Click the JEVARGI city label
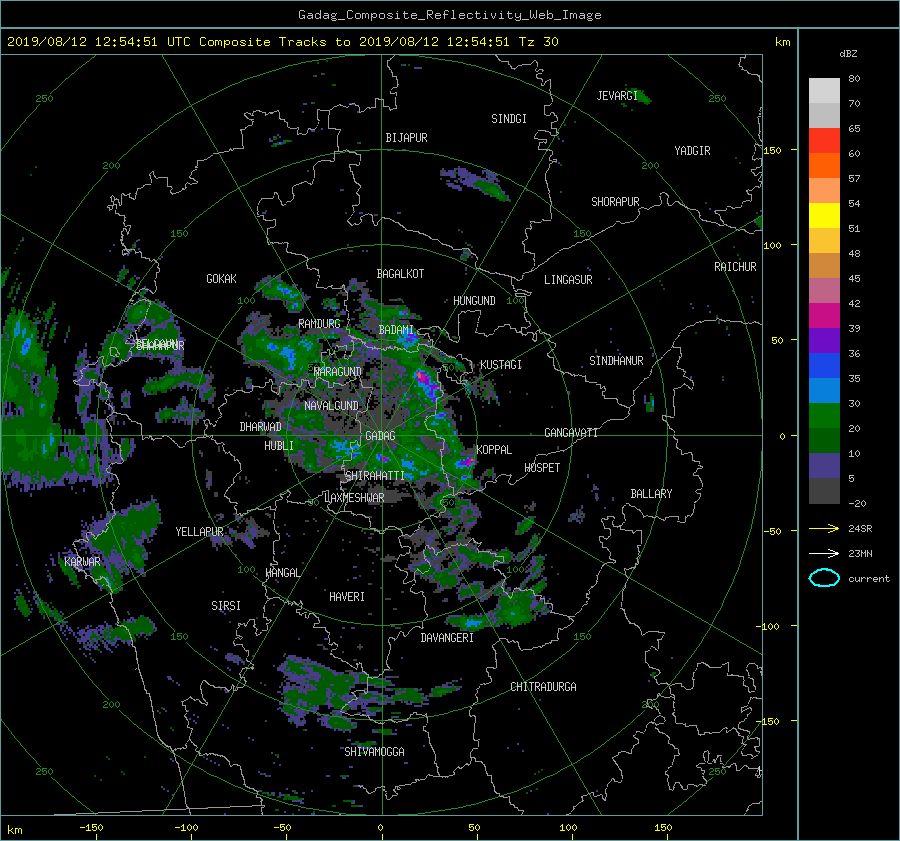The image size is (900, 841). click(x=617, y=96)
